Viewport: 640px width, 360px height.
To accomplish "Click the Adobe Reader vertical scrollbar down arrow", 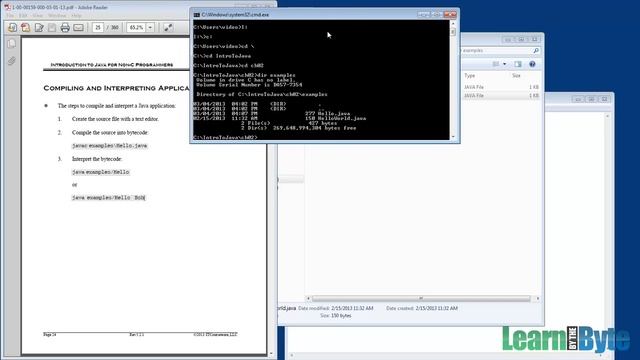I will pyautogui.click(x=271, y=353).
